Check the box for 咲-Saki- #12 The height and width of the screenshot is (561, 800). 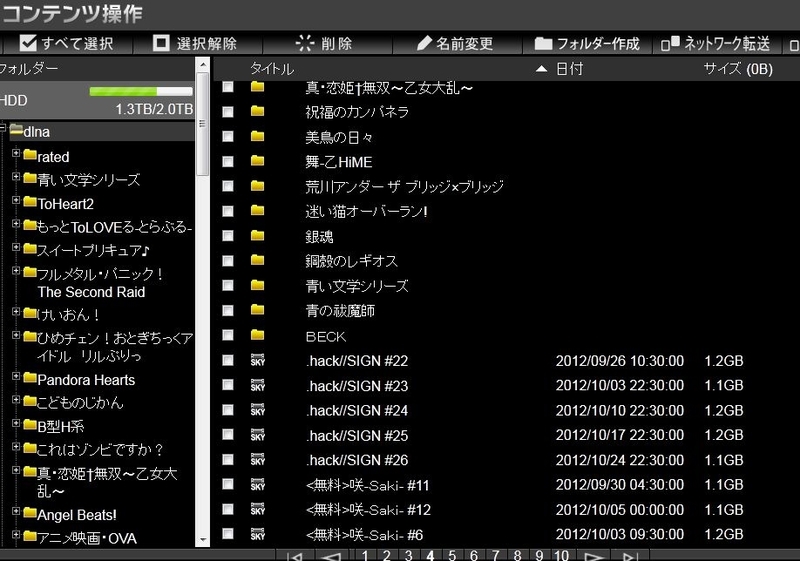click(228, 509)
